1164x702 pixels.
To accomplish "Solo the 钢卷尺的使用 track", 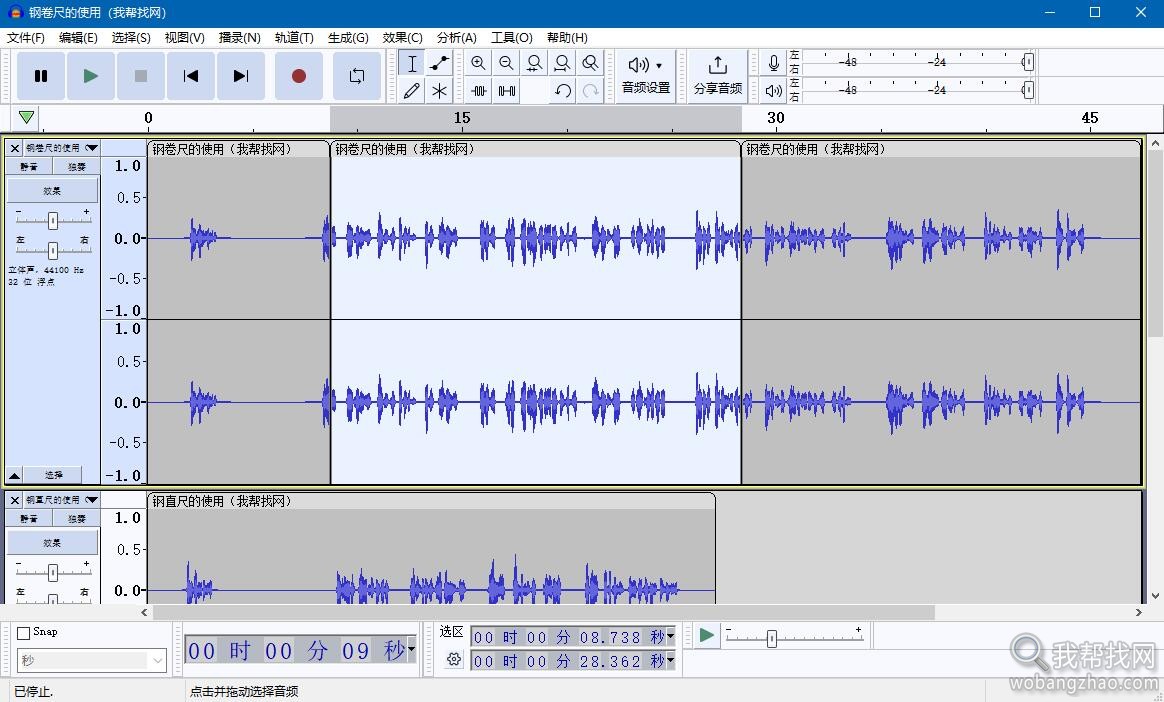I will click(76, 167).
